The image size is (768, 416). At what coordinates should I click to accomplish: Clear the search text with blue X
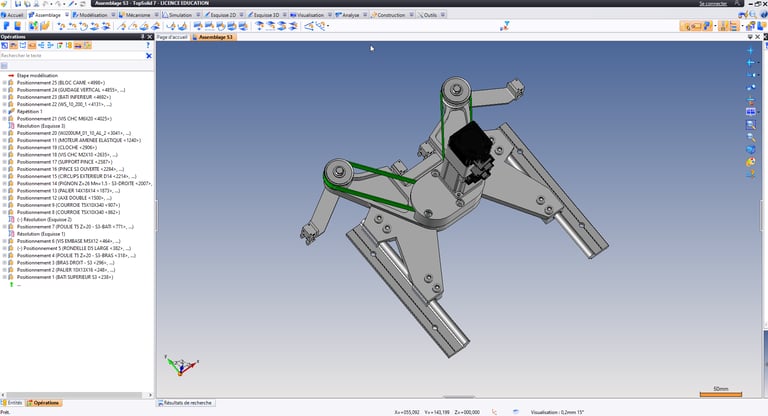click(x=149, y=56)
